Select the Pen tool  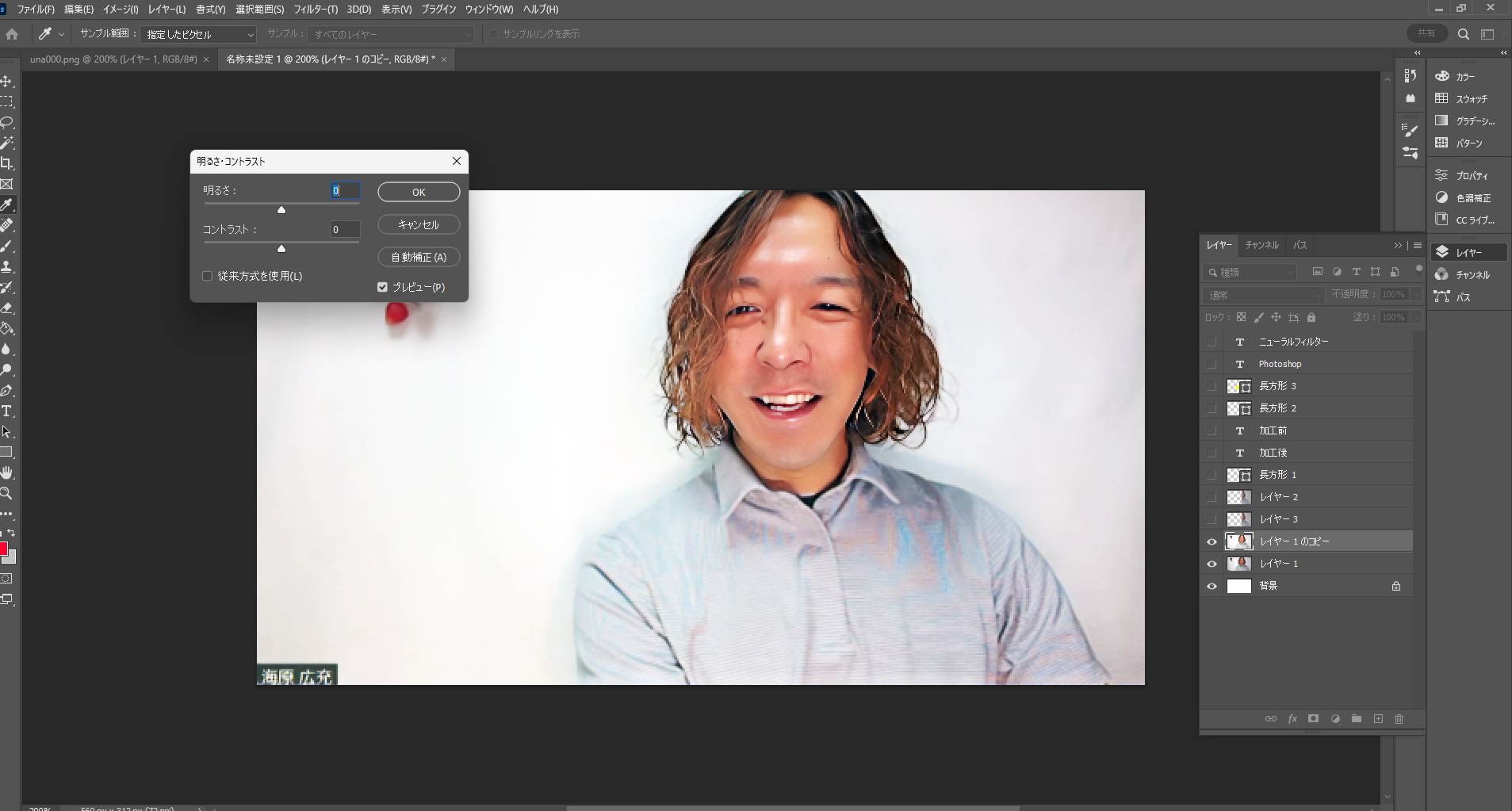pyautogui.click(x=6, y=390)
